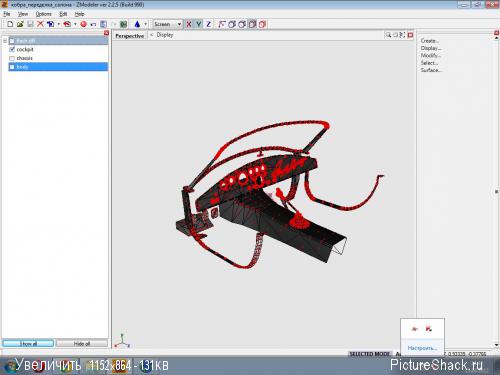Click the commands panel scroll-up arrow
This screenshot has width=500, height=375.
[x=497, y=38]
